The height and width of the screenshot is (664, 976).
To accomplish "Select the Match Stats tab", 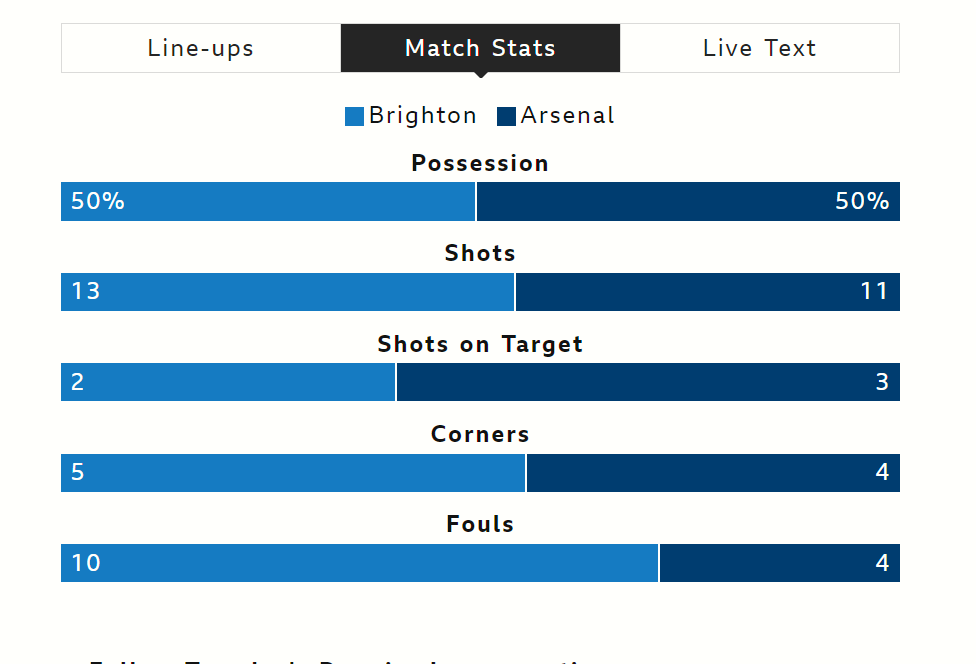I will pyautogui.click(x=481, y=48).
